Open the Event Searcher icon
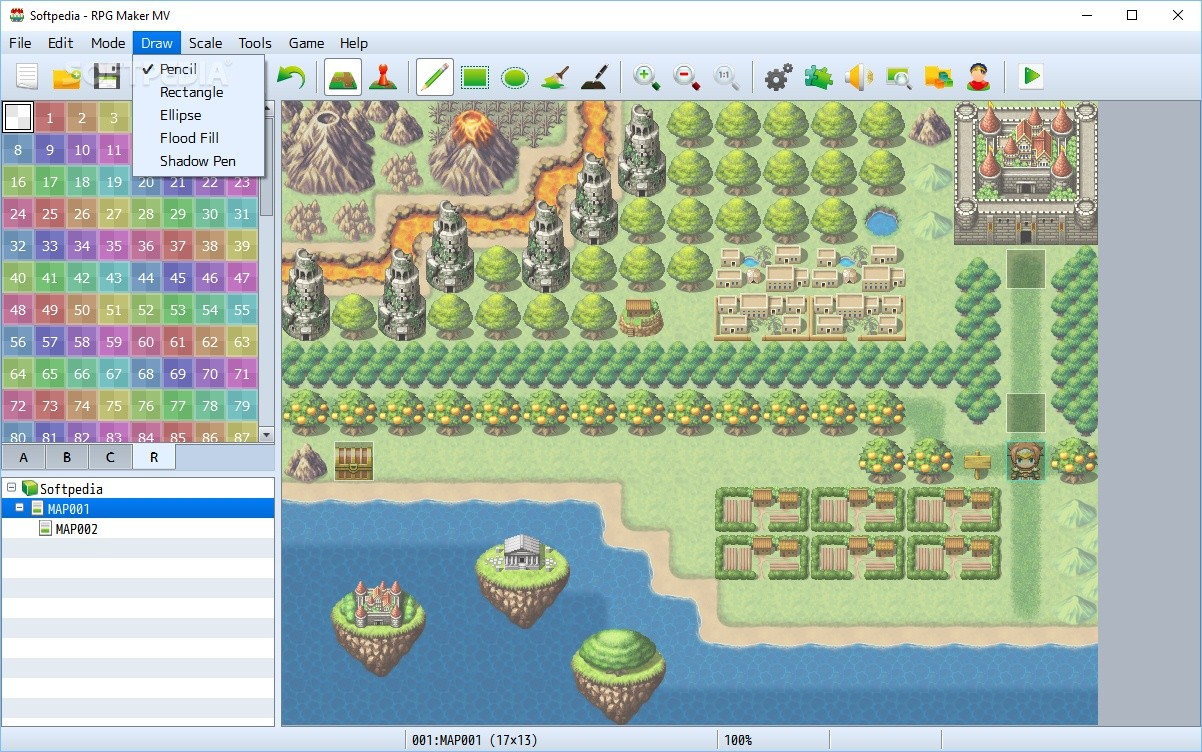Image resolution: width=1202 pixels, height=752 pixels. click(898, 77)
